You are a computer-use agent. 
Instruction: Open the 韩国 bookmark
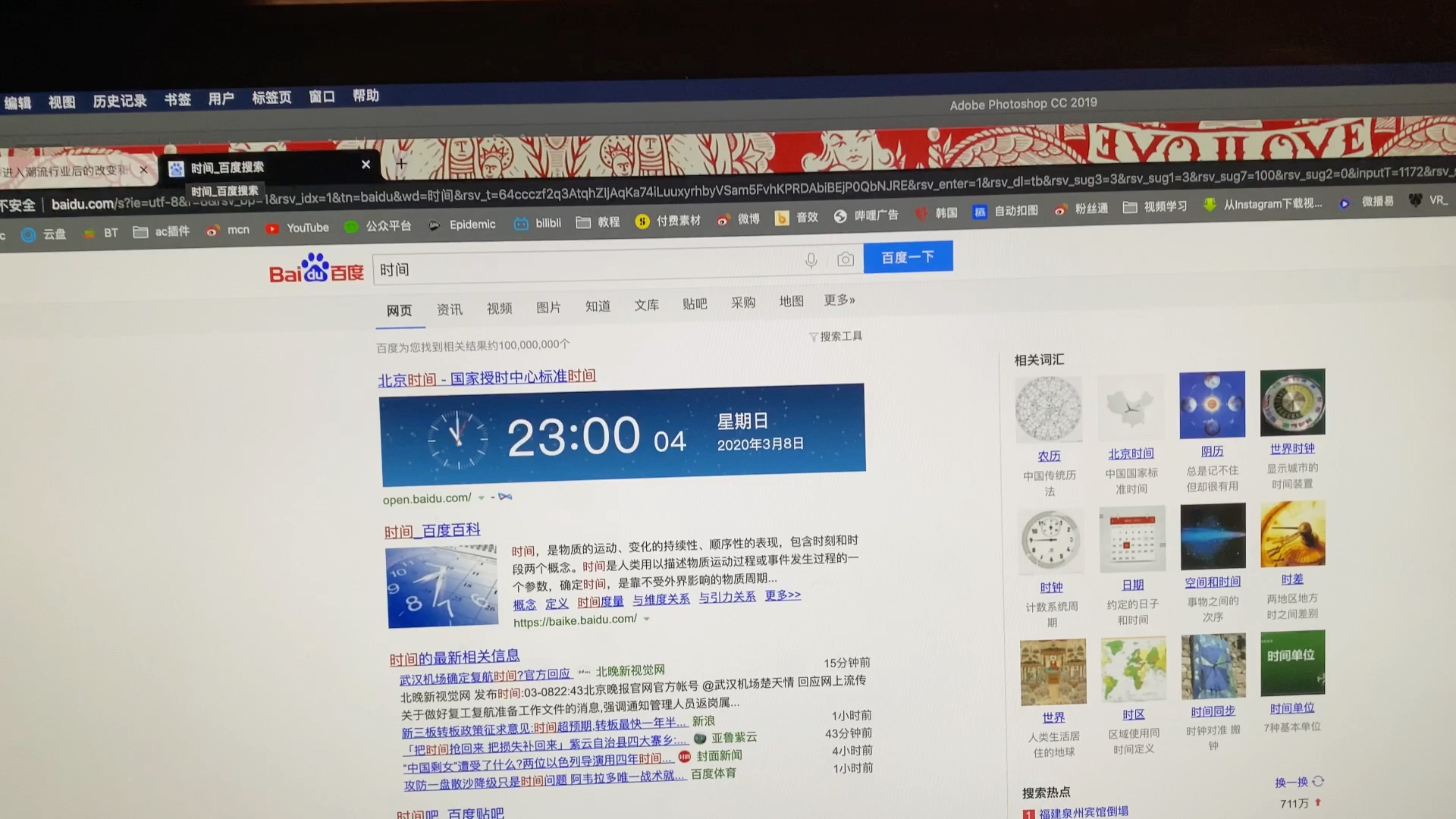(937, 214)
